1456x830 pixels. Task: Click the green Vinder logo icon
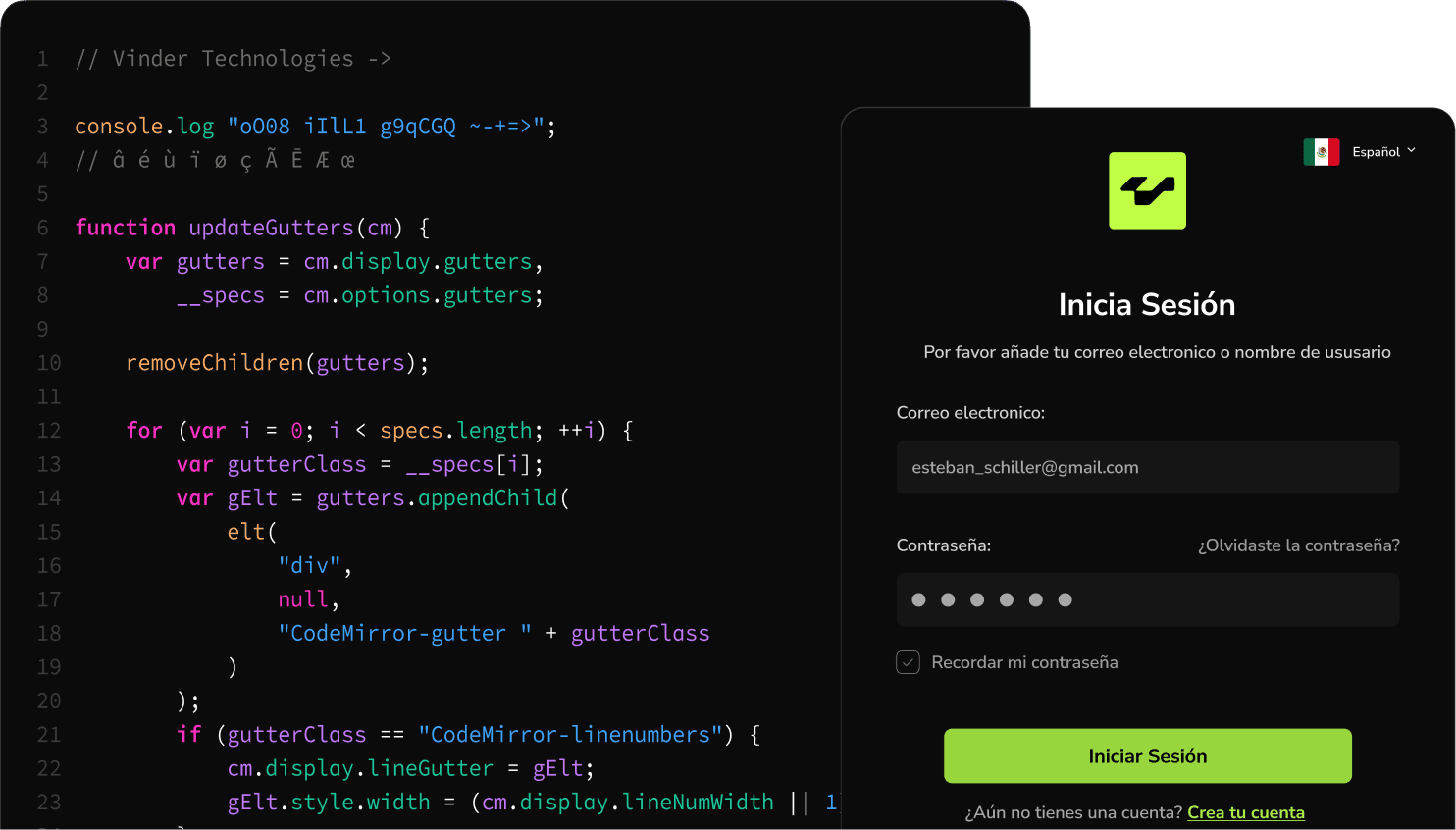1147,190
